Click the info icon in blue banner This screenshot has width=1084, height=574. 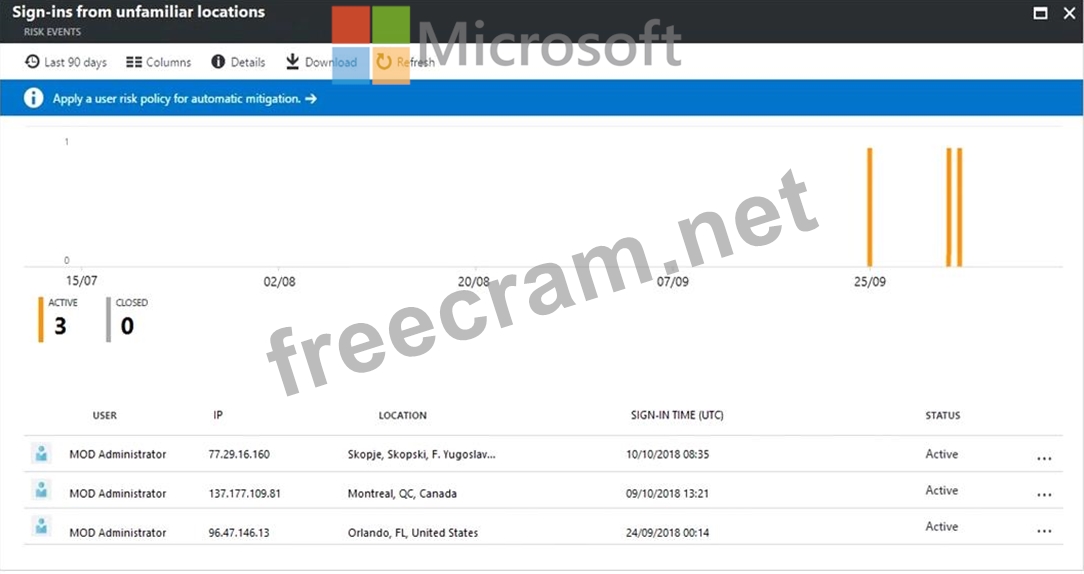[x=33, y=98]
